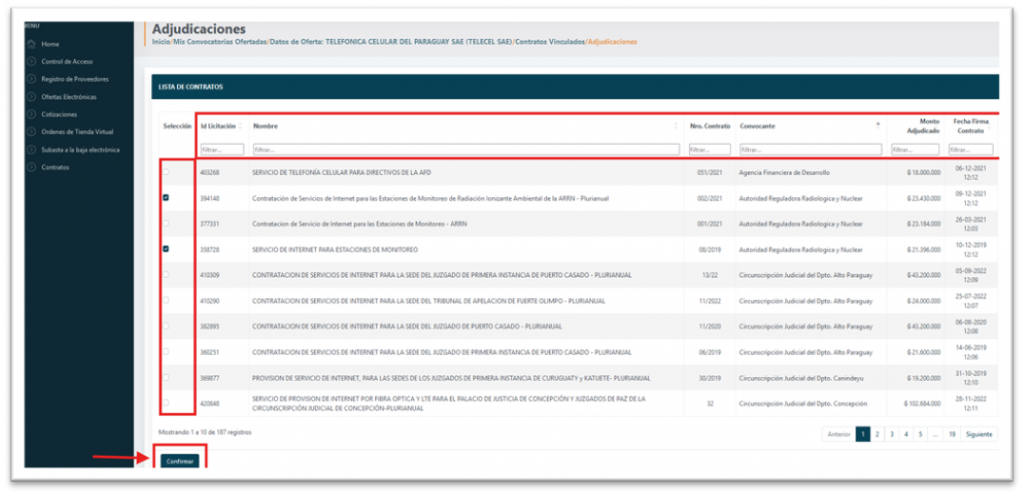The height and width of the screenshot is (495, 1024).
Task: Focus the Monto Adjudicado filter field
Action: [x=916, y=150]
